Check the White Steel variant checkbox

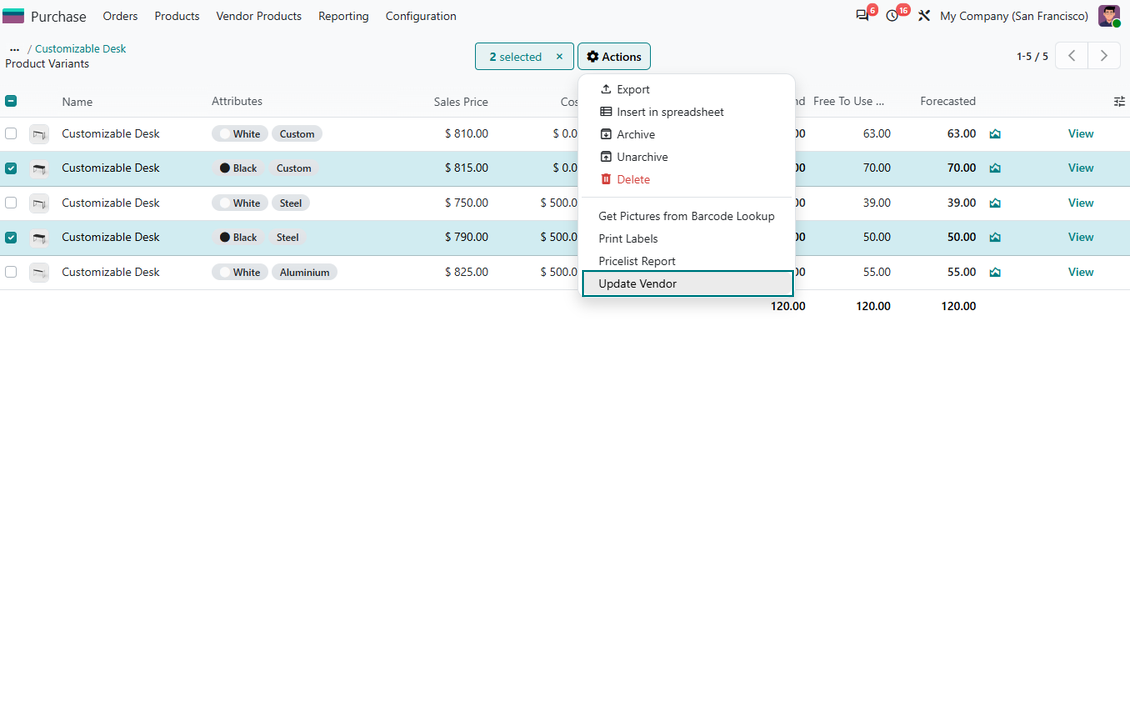click(x=11, y=202)
